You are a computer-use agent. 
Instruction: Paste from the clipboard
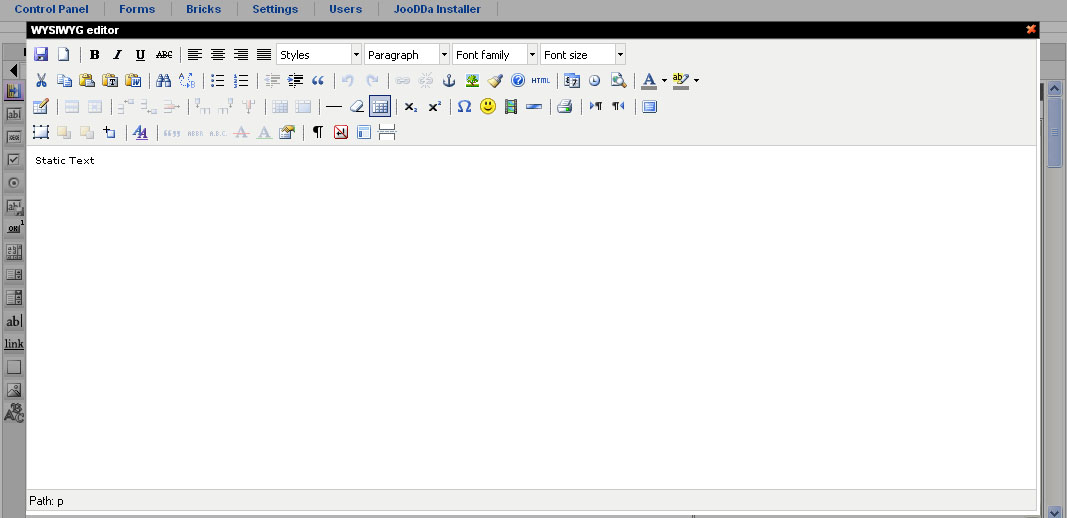(x=87, y=80)
